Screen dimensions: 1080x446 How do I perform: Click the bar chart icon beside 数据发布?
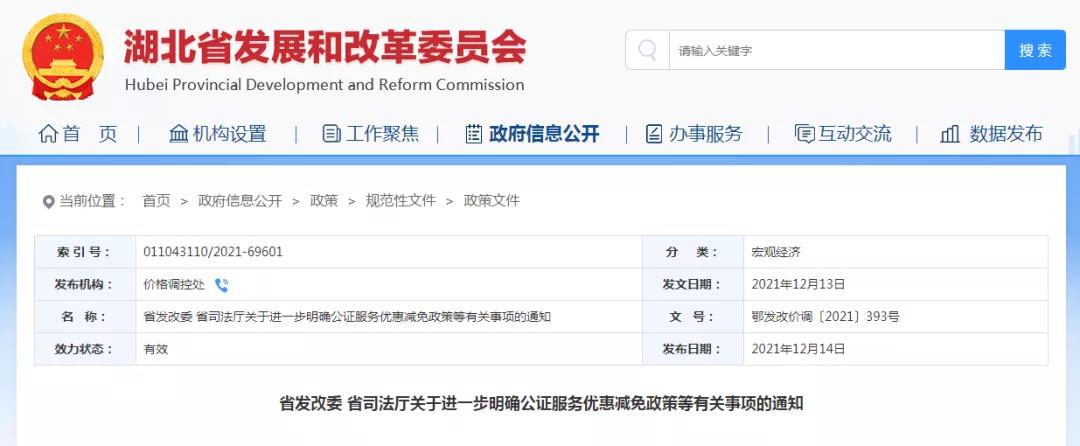[950, 134]
